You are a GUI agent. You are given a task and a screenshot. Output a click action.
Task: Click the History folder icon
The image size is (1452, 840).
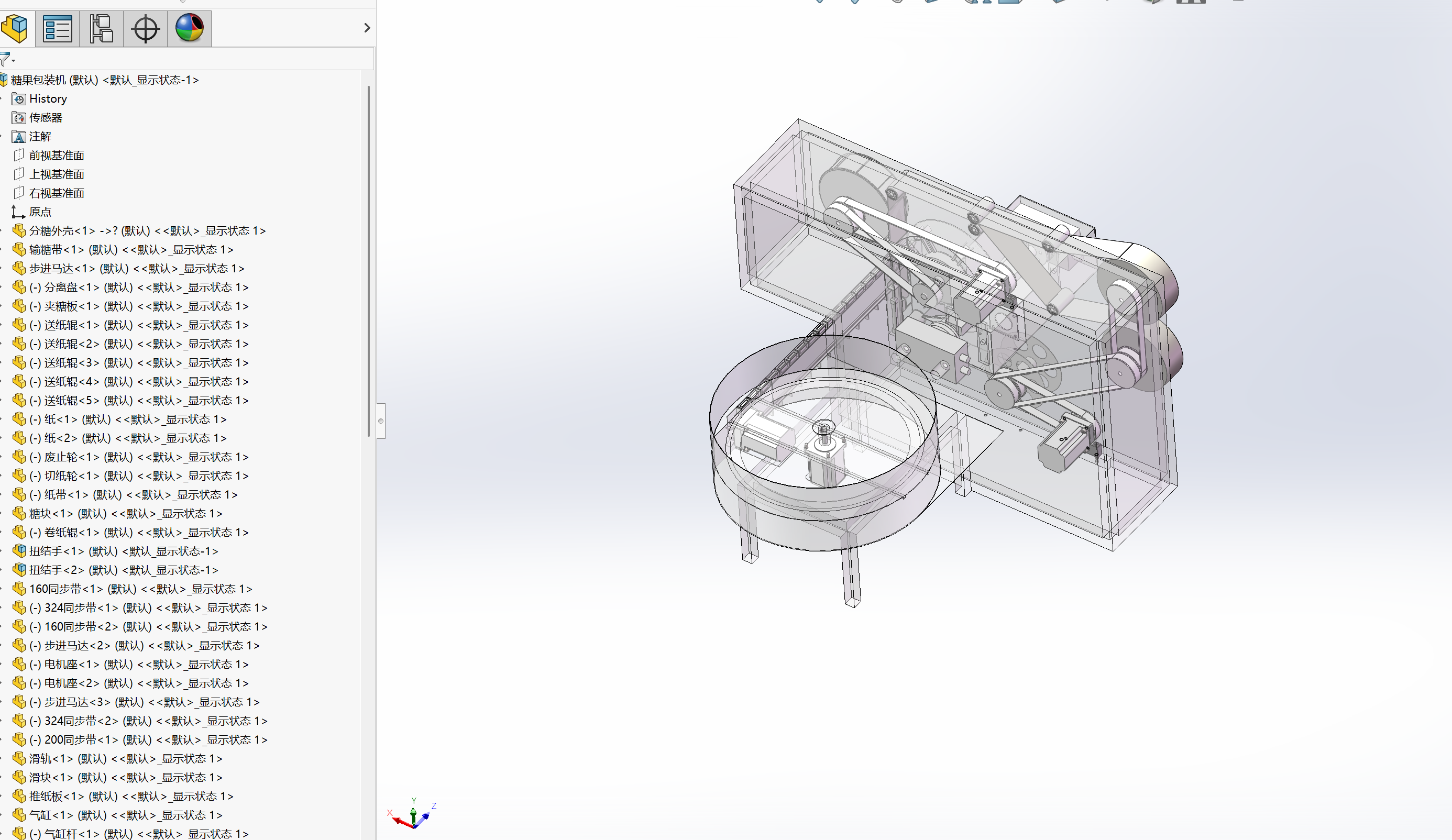[19, 99]
